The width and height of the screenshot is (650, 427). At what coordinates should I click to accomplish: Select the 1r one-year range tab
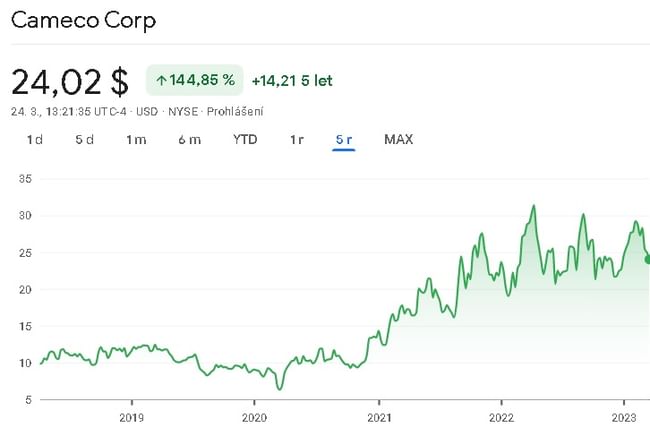click(296, 139)
